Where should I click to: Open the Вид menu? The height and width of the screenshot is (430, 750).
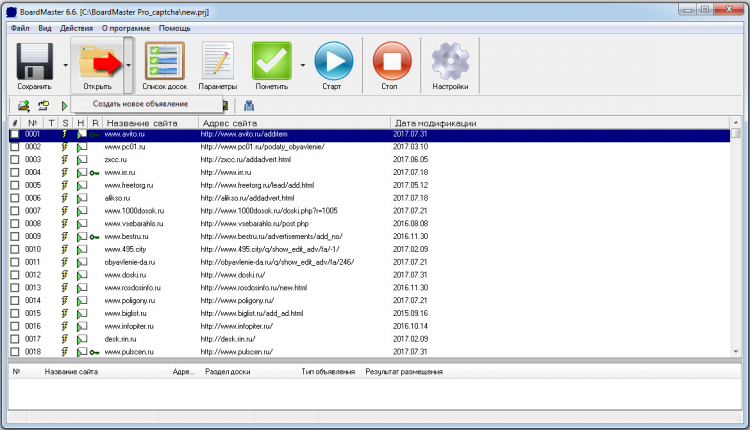point(44,28)
